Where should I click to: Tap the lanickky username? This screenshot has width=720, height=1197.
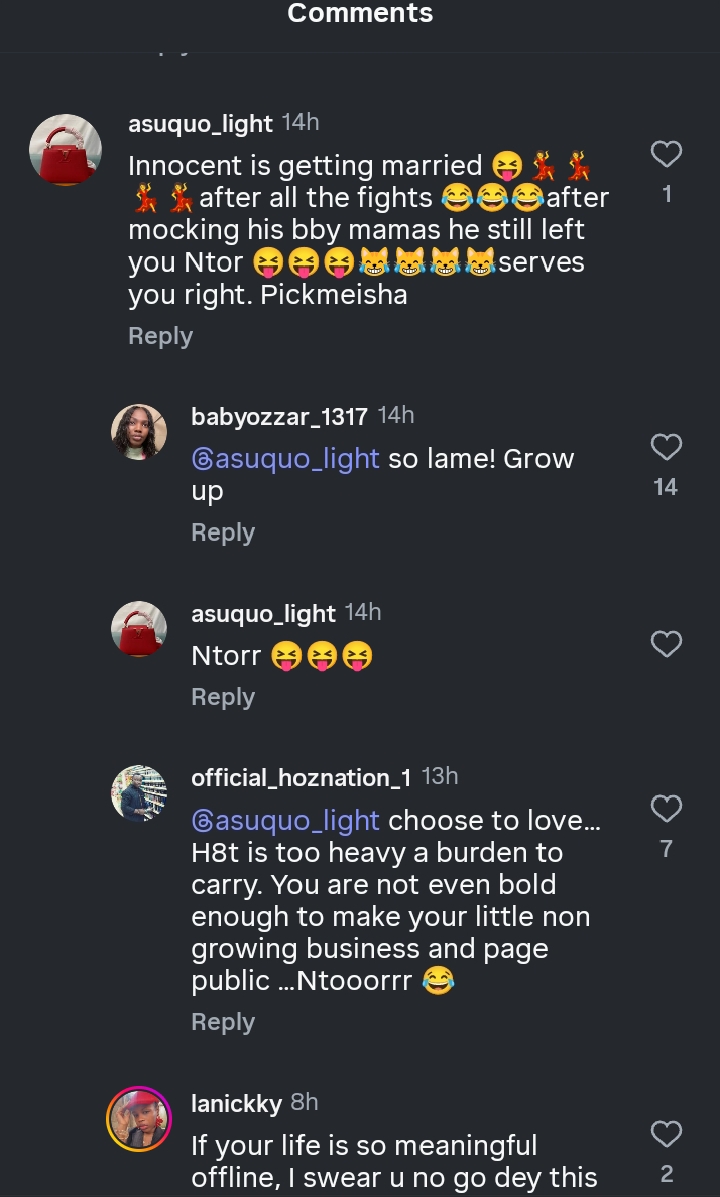coord(236,1103)
